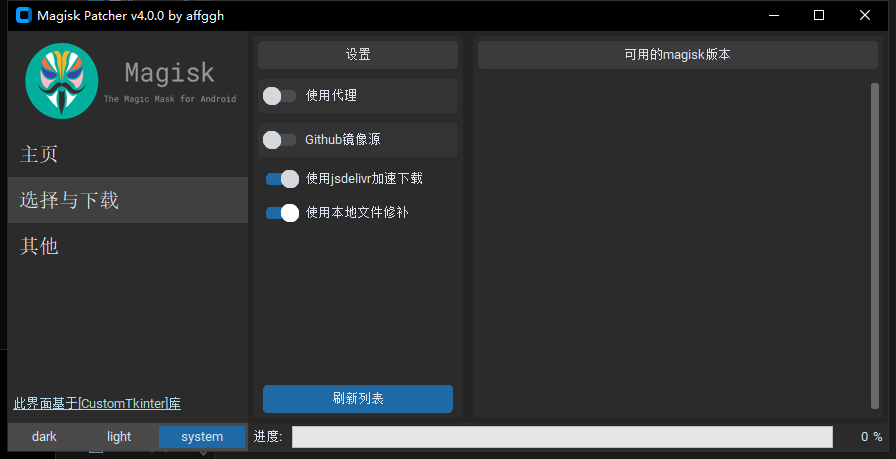Enable the Github镜像源 switch
Viewport: 896px width, 459px height.
point(279,140)
